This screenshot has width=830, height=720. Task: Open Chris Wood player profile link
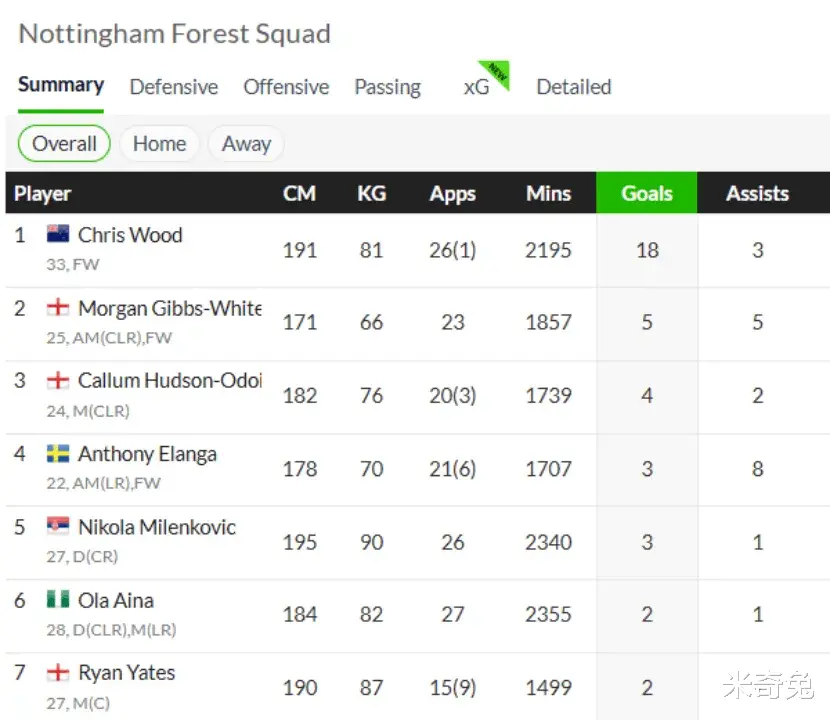point(130,235)
